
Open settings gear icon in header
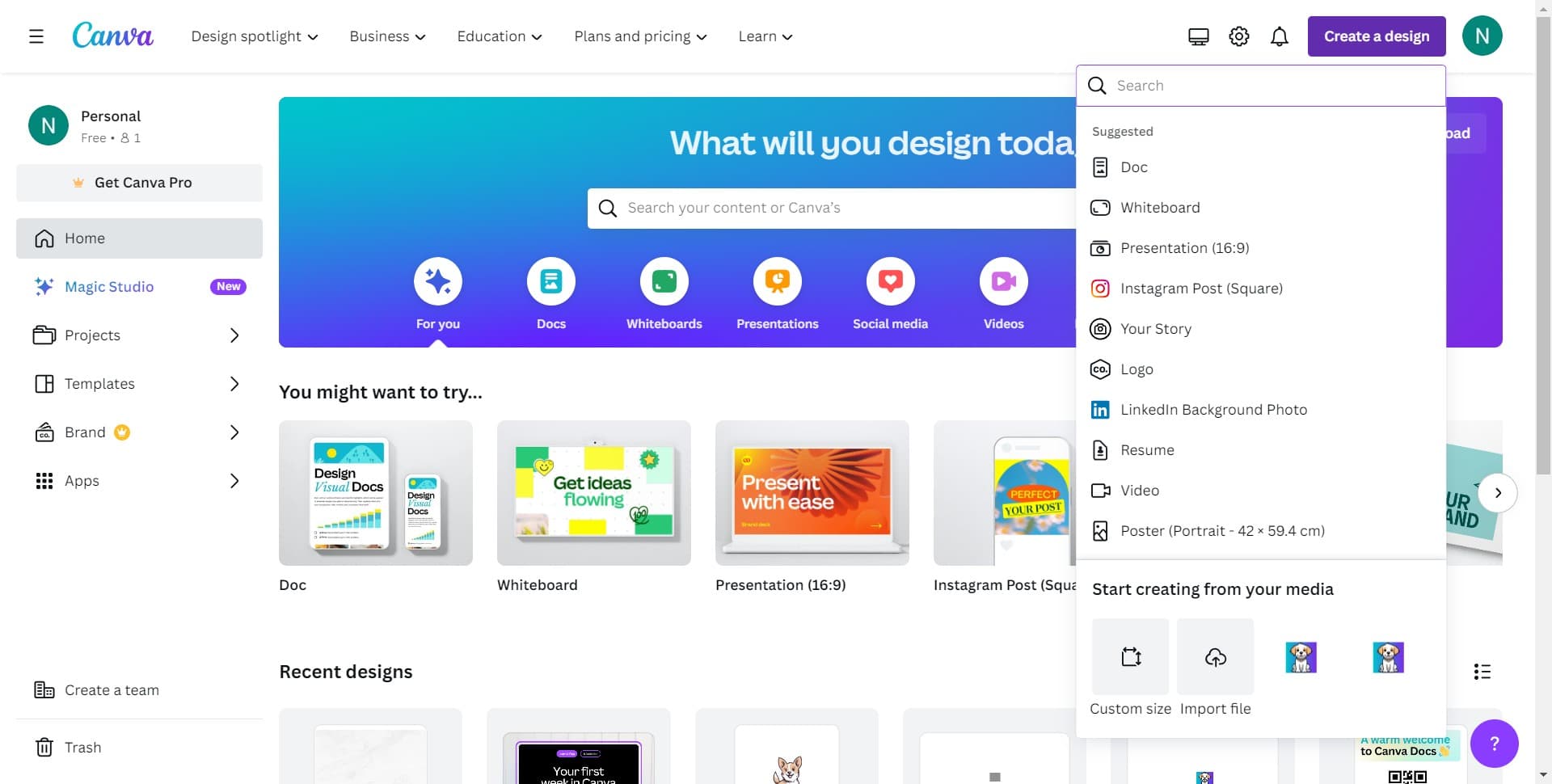pyautogui.click(x=1238, y=36)
